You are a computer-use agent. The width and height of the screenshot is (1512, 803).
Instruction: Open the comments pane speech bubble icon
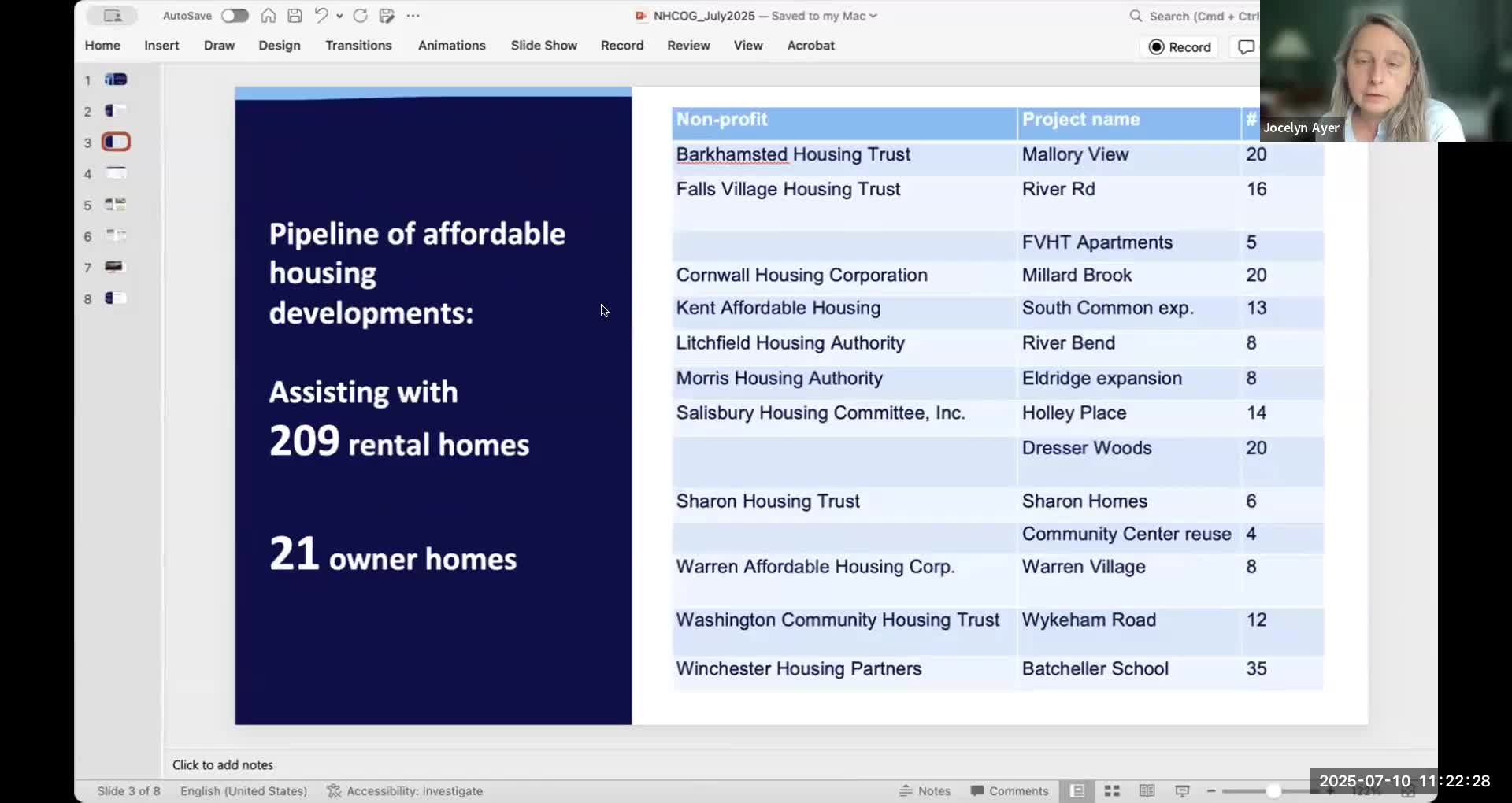pyautogui.click(x=1245, y=47)
